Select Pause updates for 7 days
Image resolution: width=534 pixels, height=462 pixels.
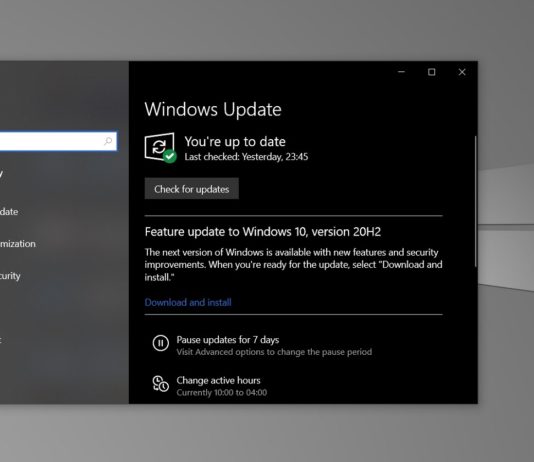click(227, 340)
